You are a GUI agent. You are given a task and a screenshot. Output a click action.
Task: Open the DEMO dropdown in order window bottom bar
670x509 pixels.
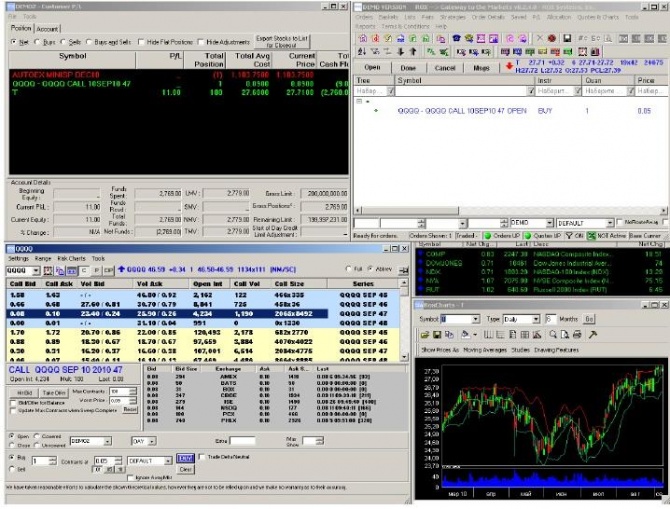click(x=550, y=223)
